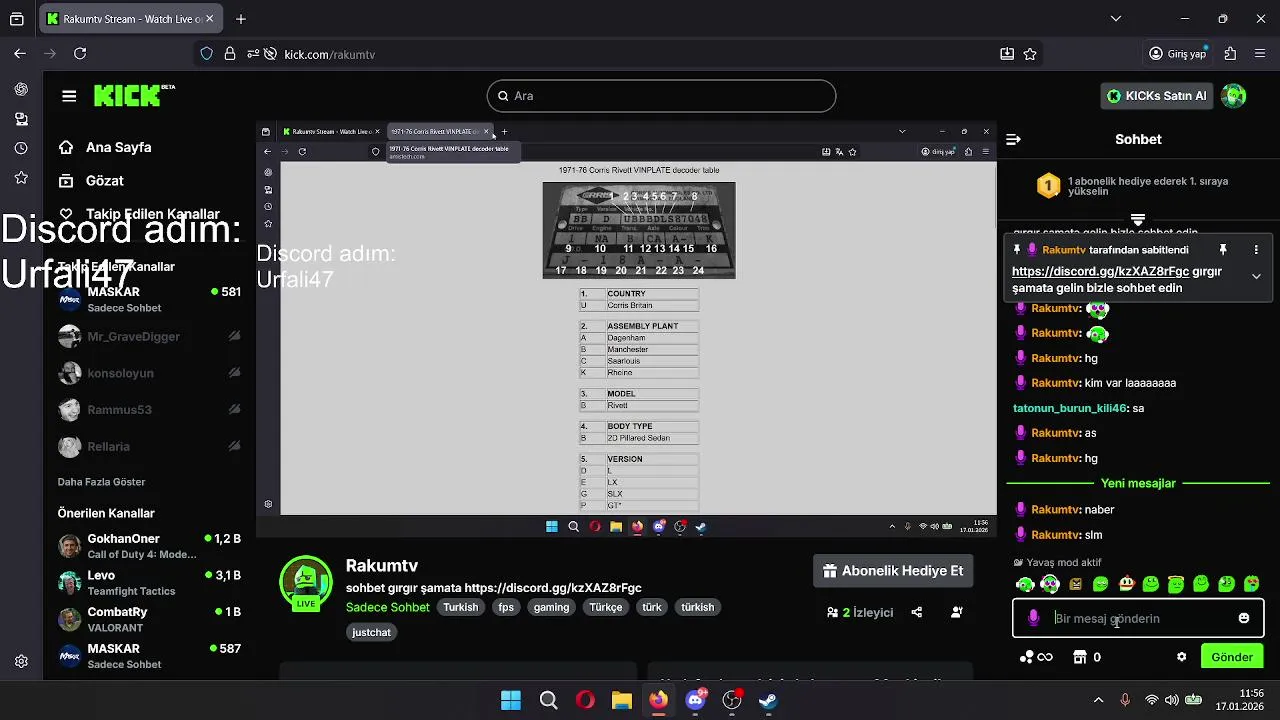Click the Bir mesaj gönderin chat input

point(1139,618)
